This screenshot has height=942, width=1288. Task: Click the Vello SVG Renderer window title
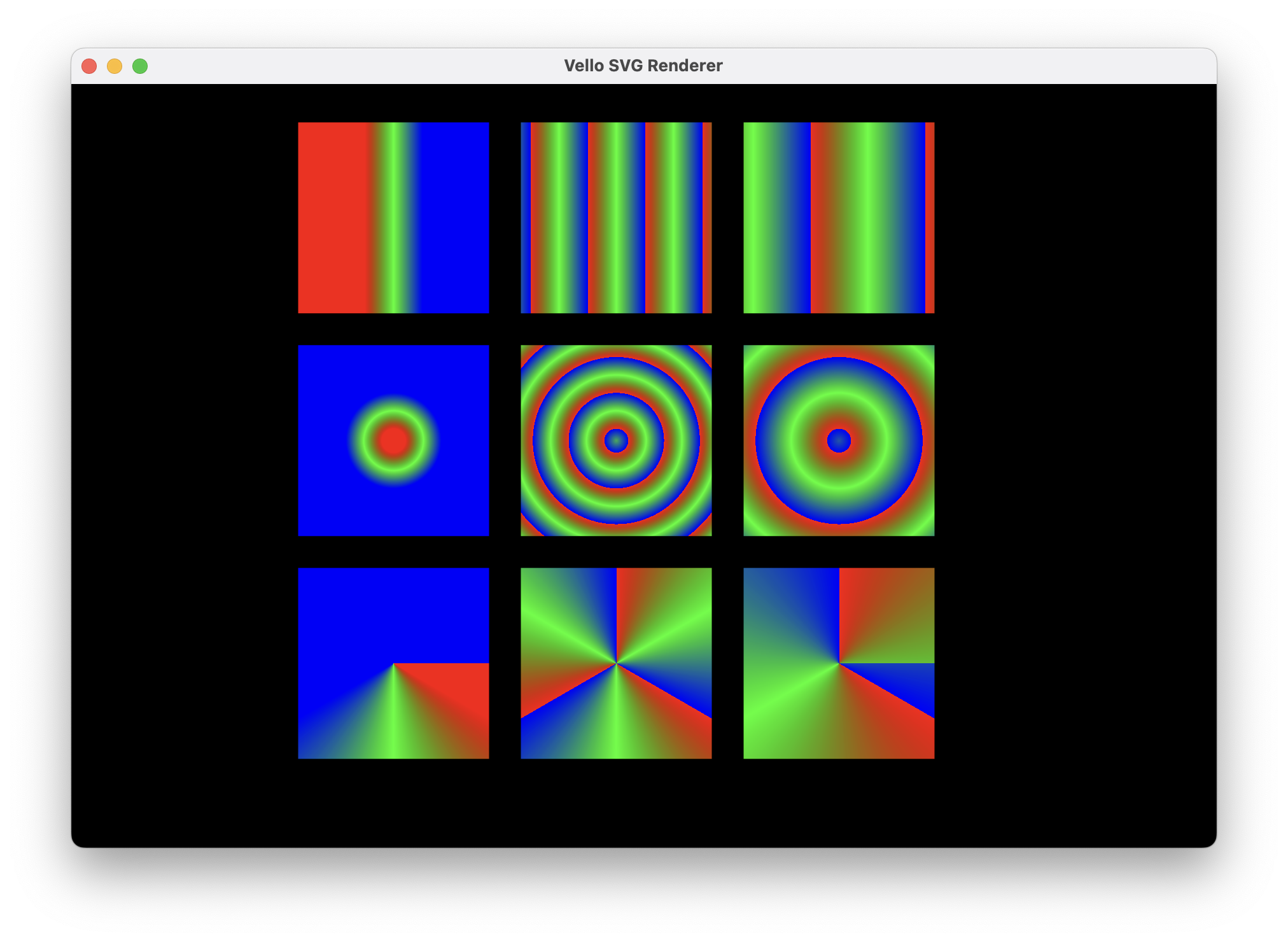click(643, 66)
